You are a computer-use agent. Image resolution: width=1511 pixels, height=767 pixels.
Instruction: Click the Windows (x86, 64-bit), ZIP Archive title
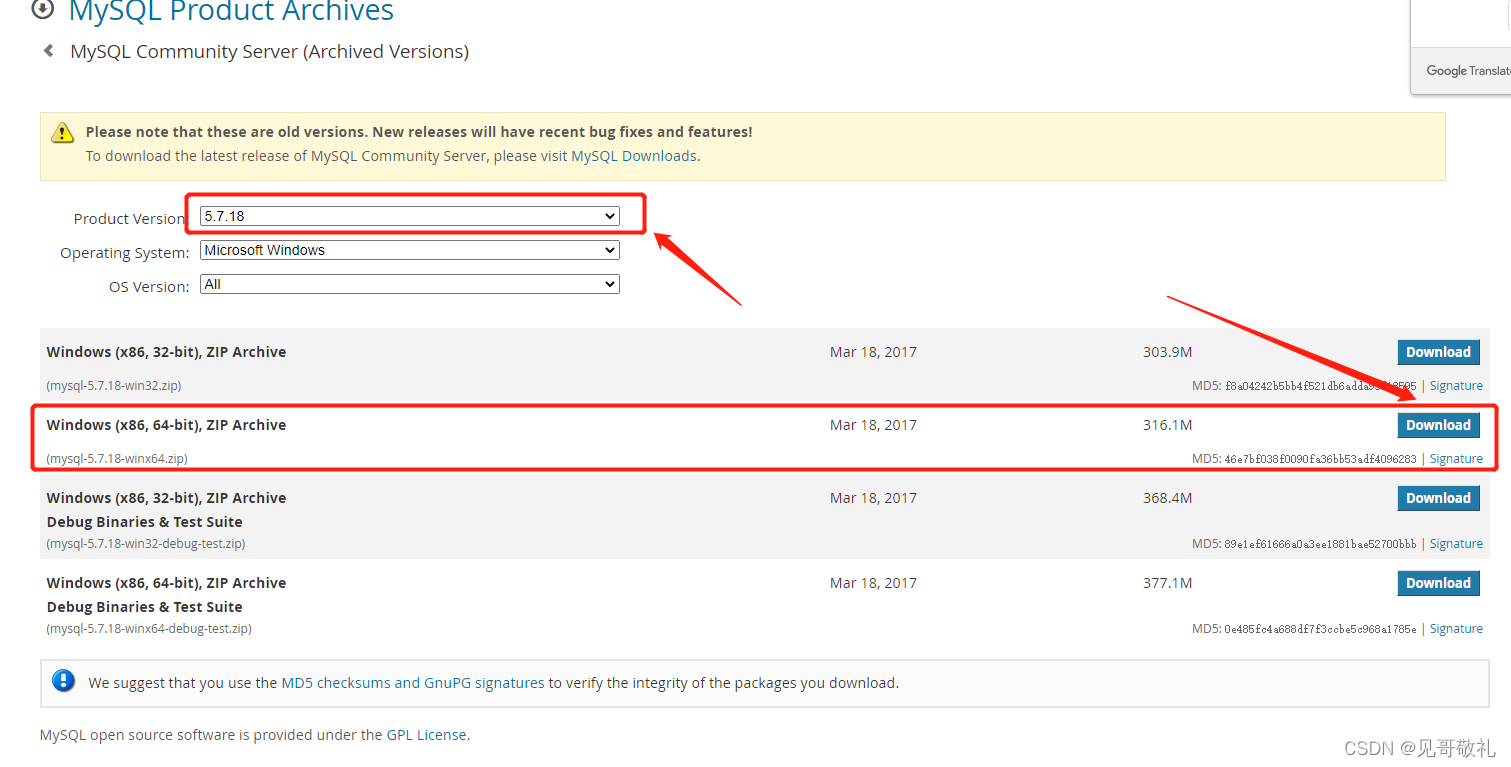pyautogui.click(x=166, y=425)
